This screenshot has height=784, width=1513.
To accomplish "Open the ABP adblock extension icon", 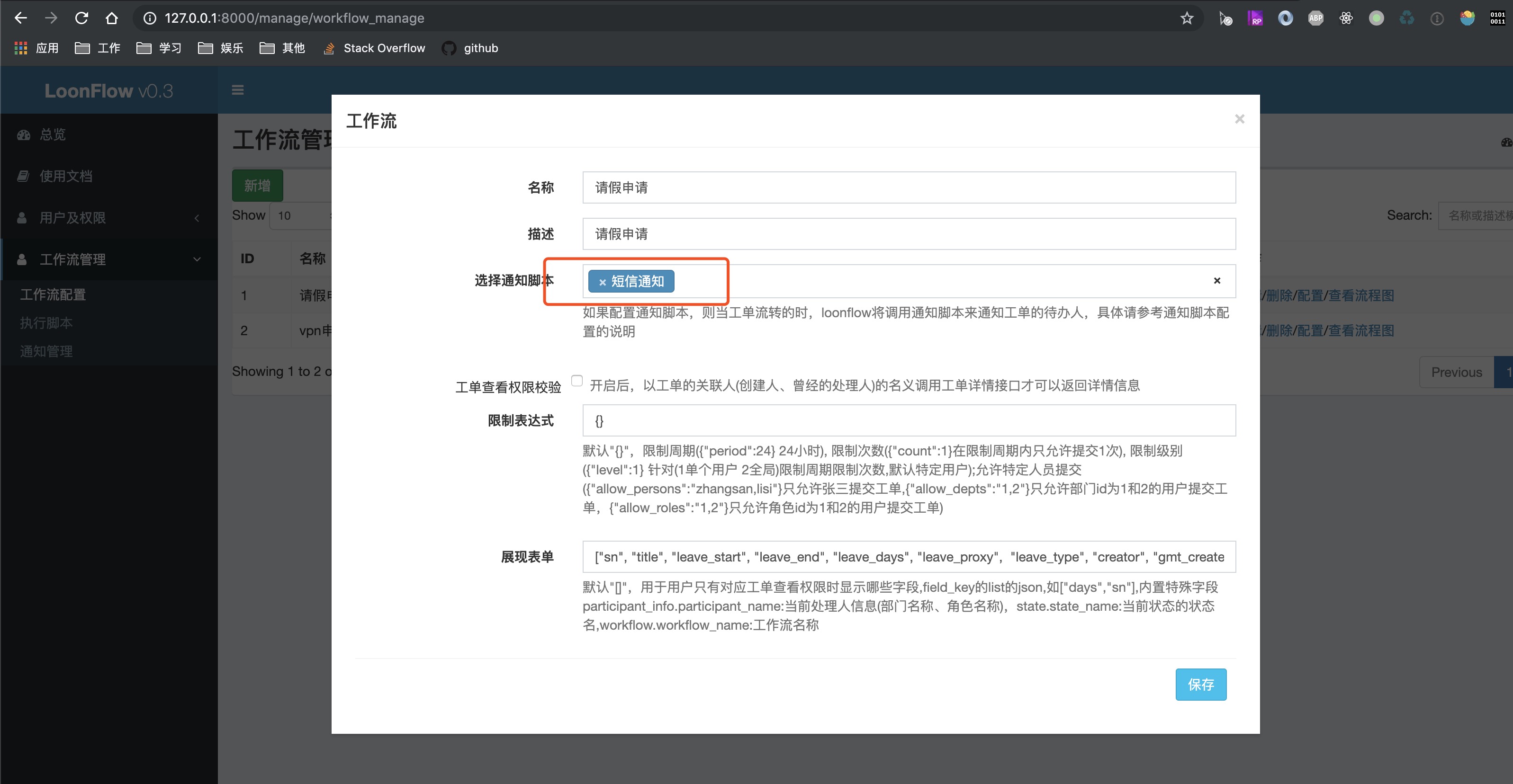I will tap(1316, 18).
